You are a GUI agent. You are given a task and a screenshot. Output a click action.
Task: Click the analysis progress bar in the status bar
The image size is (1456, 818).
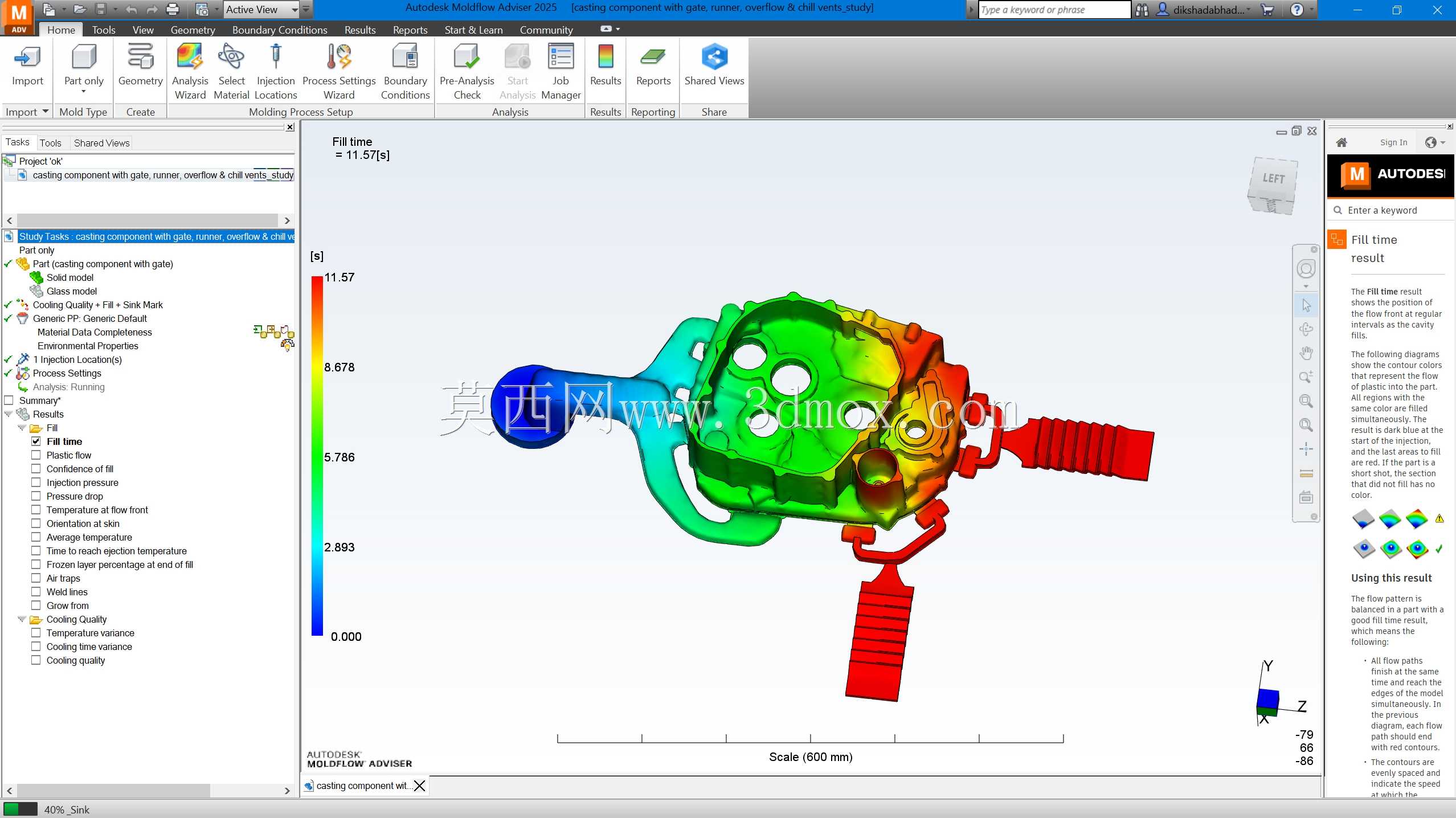tap(20, 809)
